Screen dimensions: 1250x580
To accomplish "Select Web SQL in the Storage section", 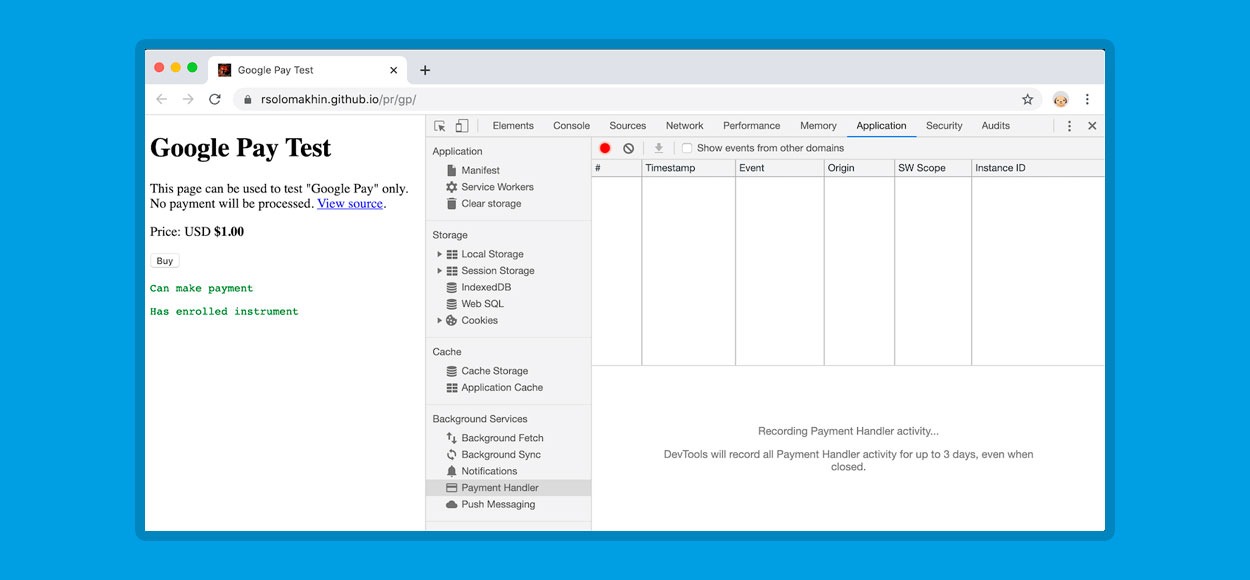I will pos(482,304).
